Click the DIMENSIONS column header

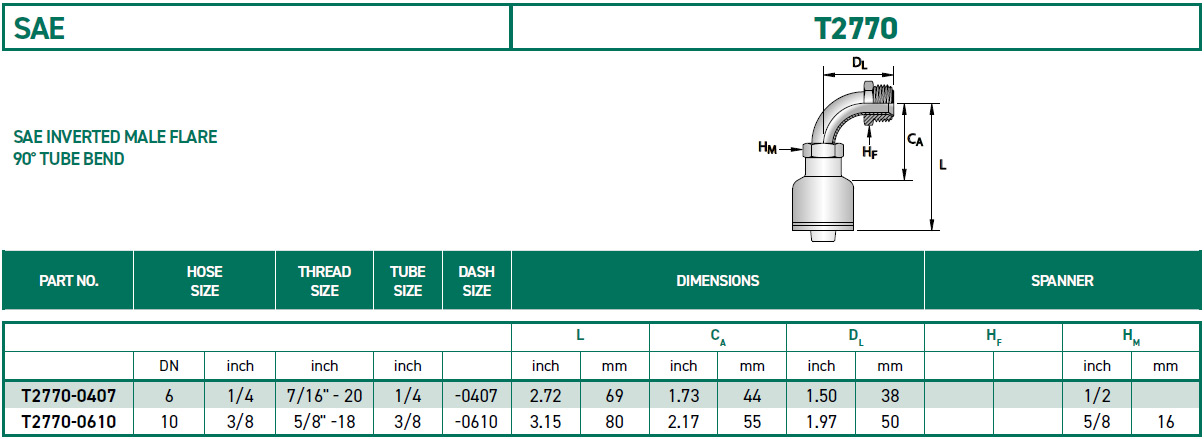coord(717,281)
